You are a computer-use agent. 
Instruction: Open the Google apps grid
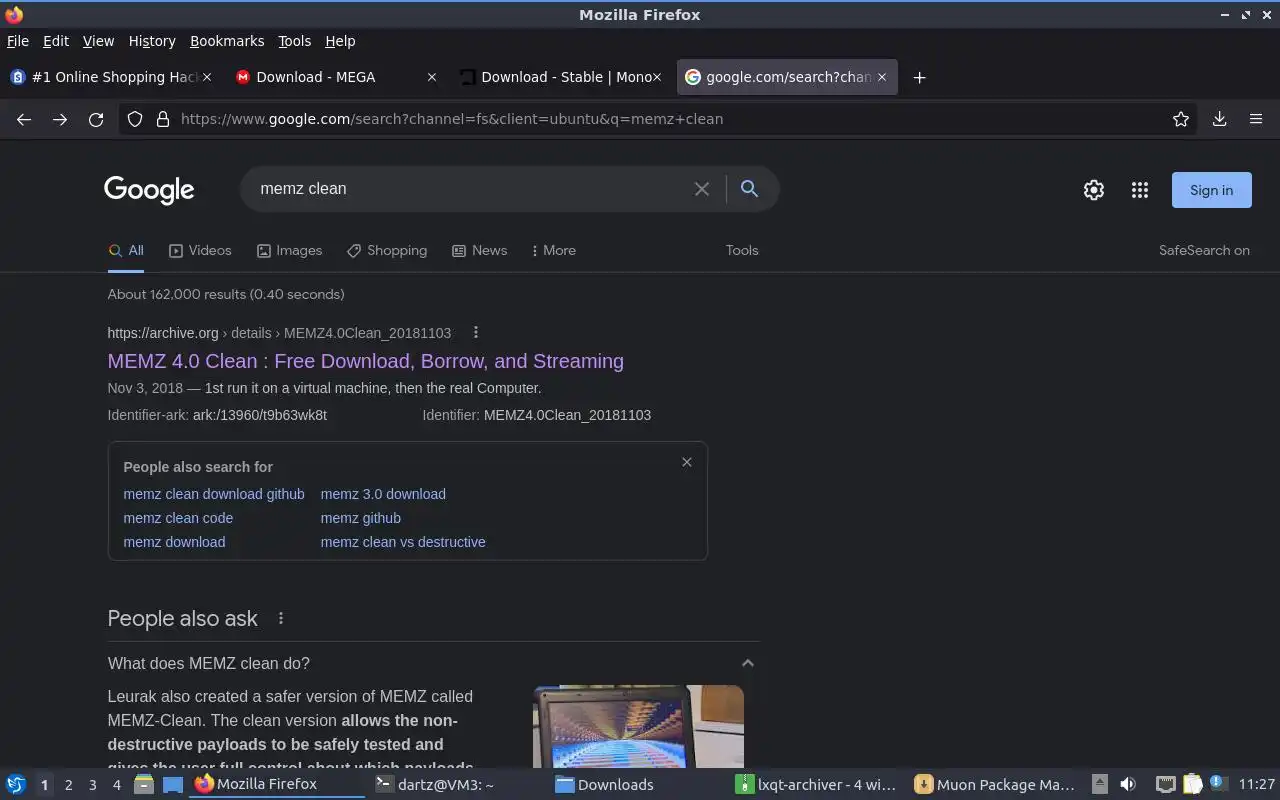(x=1139, y=190)
